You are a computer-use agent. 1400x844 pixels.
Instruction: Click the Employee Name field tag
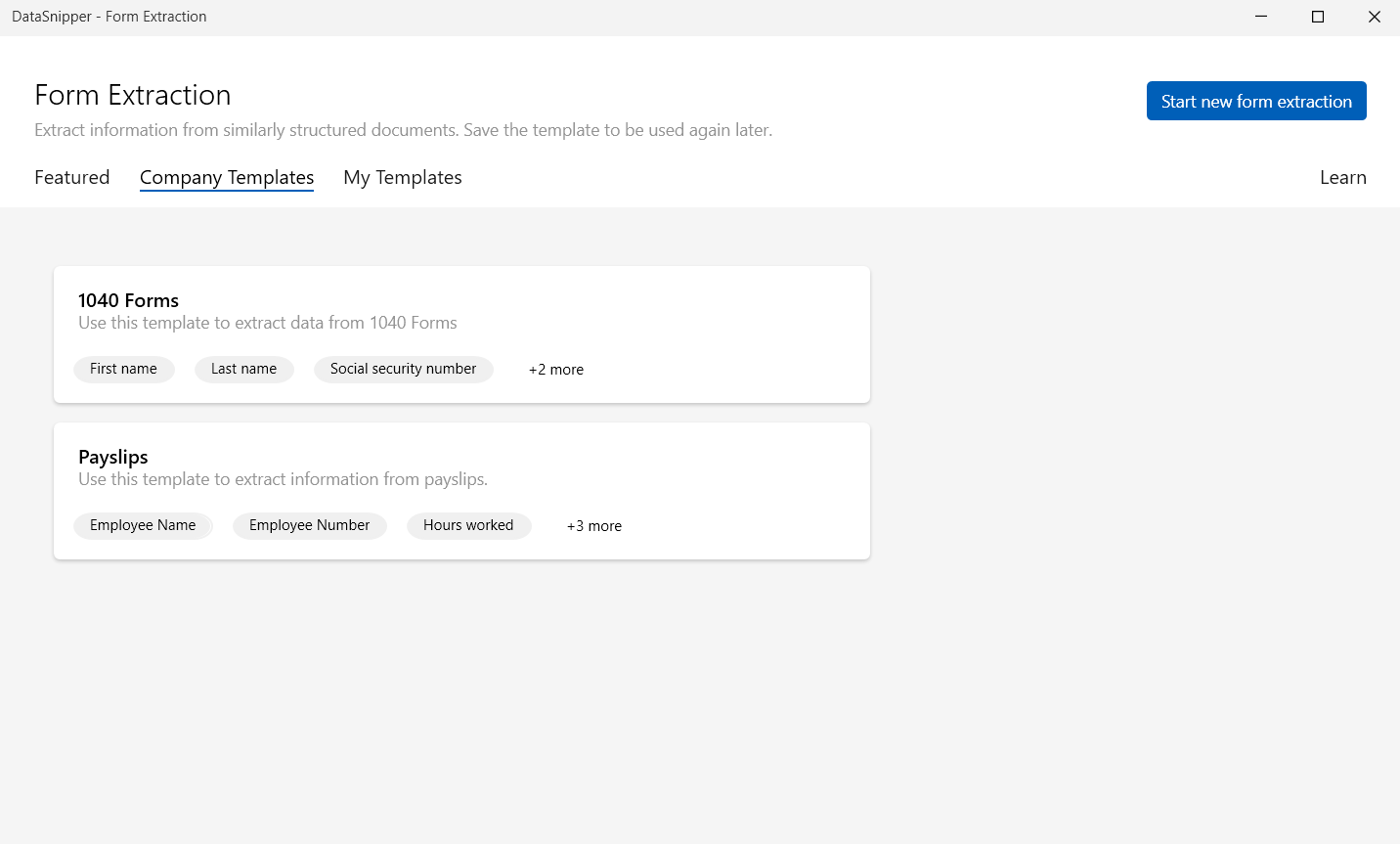143,525
